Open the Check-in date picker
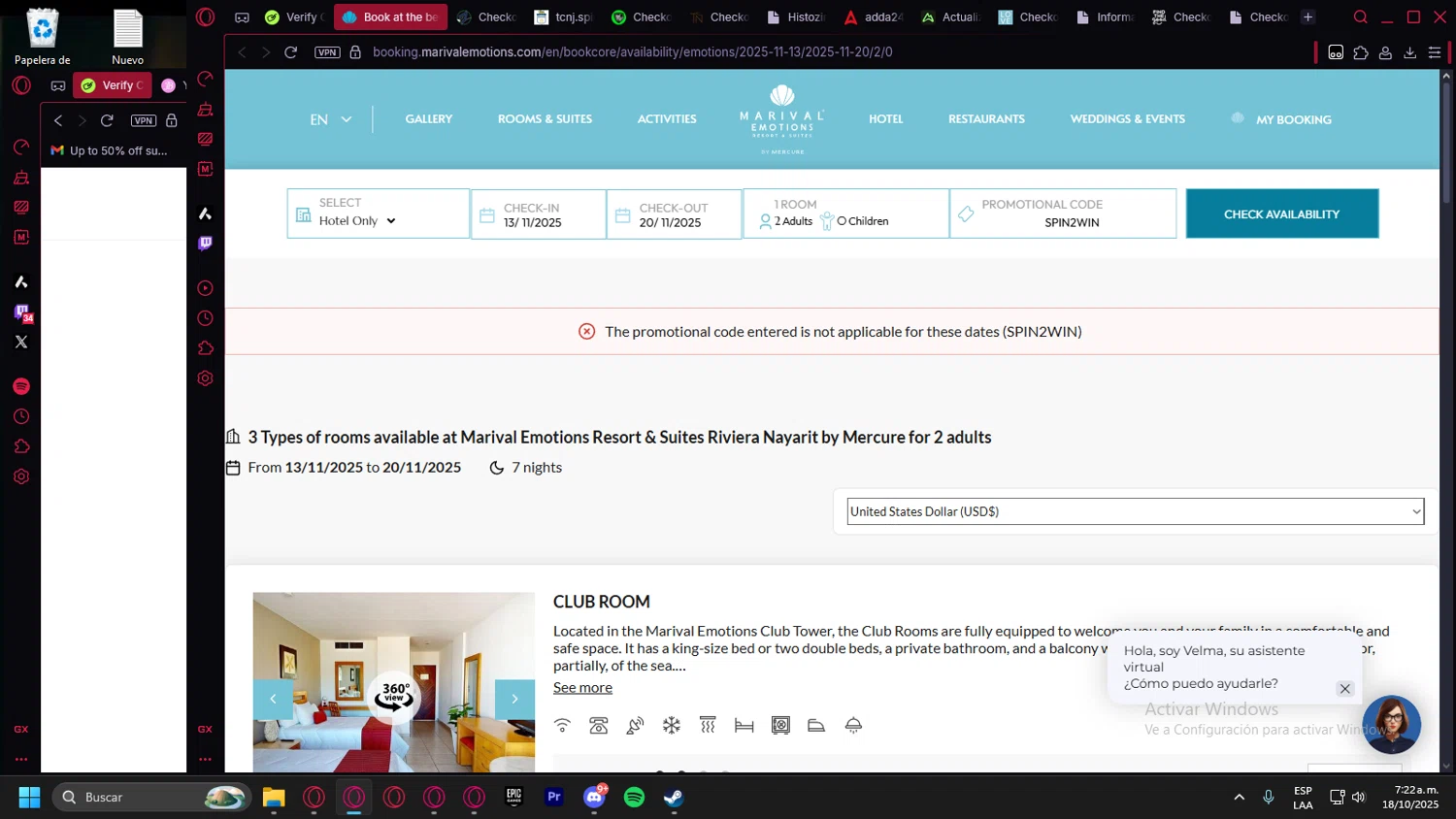This screenshot has width=1456, height=819. pos(539,214)
